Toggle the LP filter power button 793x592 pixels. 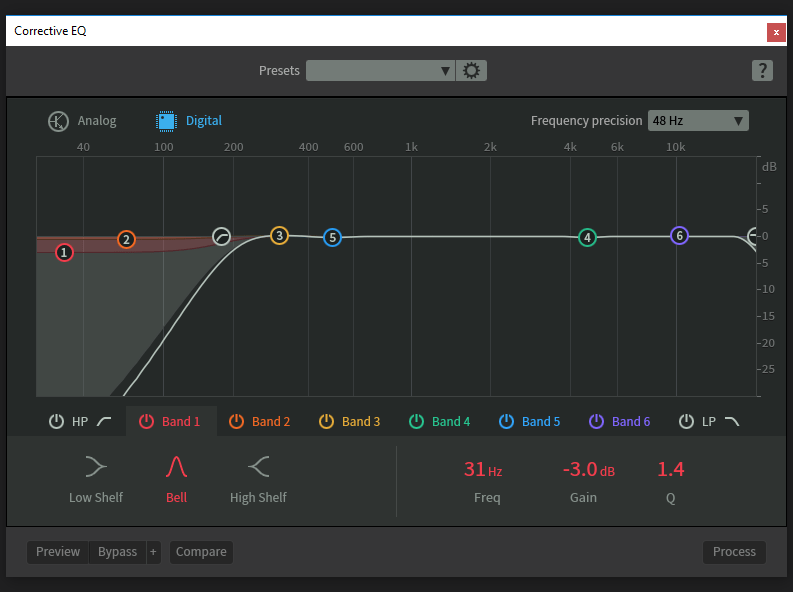(686, 421)
